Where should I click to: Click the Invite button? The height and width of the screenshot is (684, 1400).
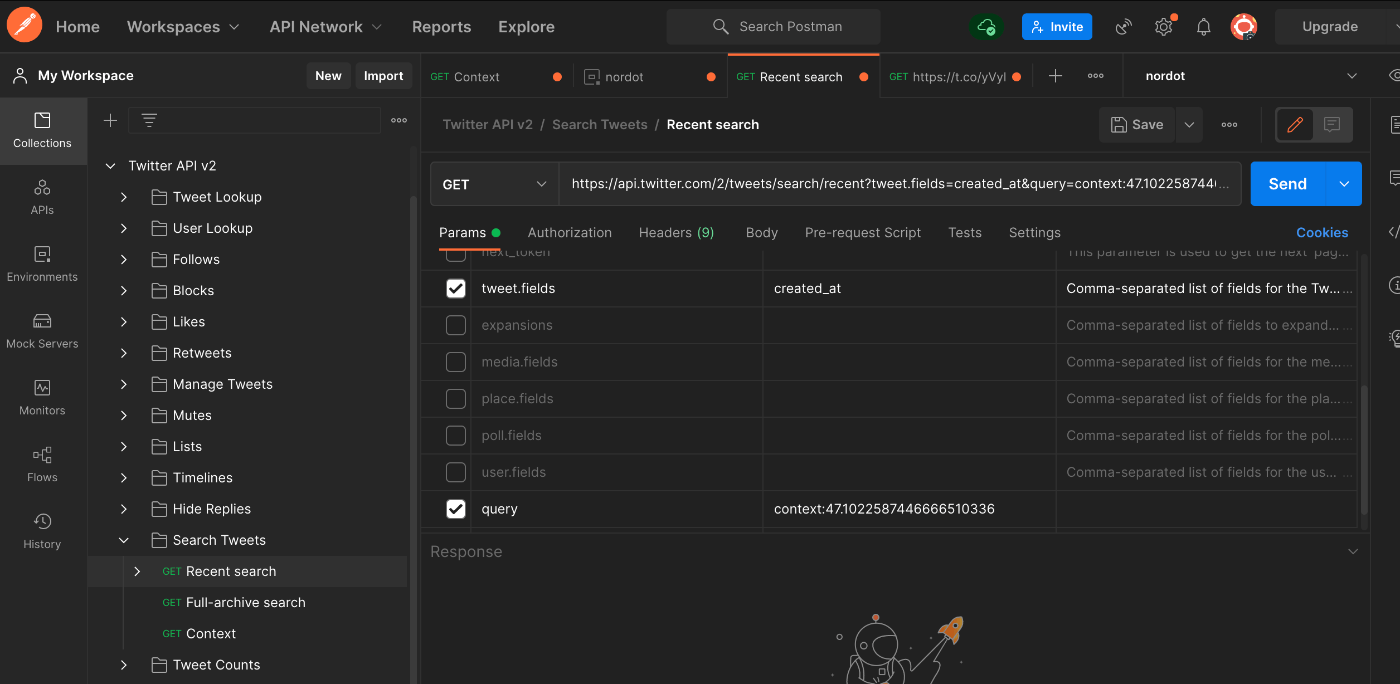click(1057, 27)
